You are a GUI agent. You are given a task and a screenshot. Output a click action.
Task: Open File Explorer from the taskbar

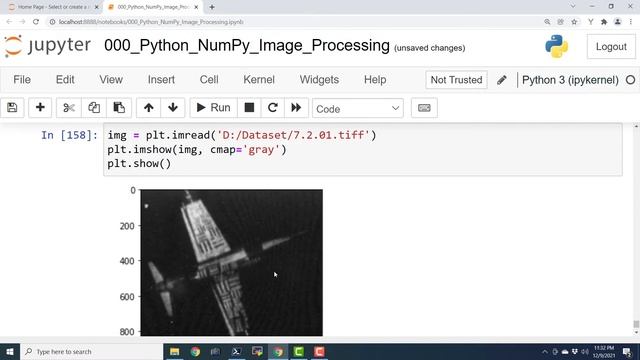[175, 351]
